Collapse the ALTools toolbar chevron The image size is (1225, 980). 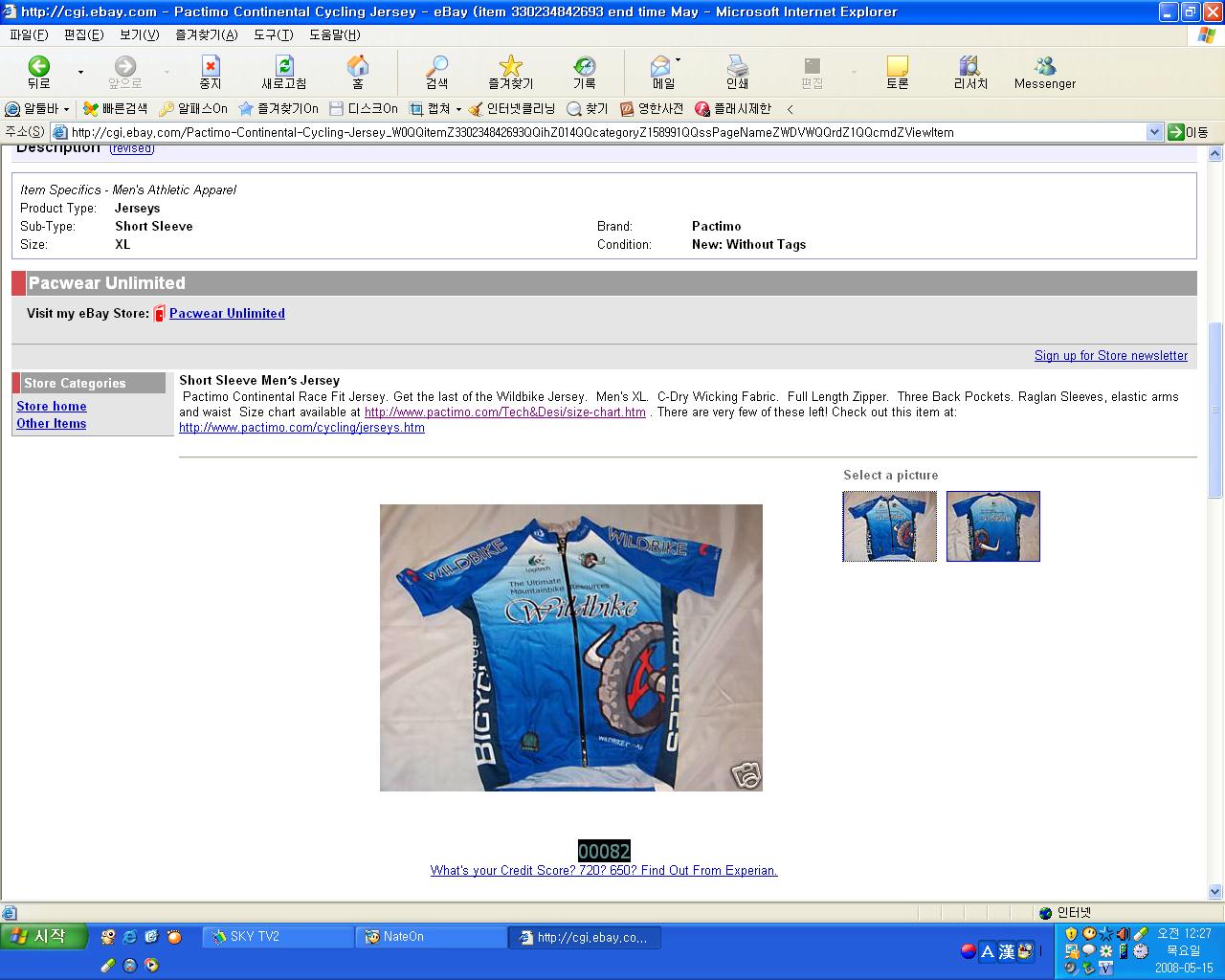coord(791,109)
